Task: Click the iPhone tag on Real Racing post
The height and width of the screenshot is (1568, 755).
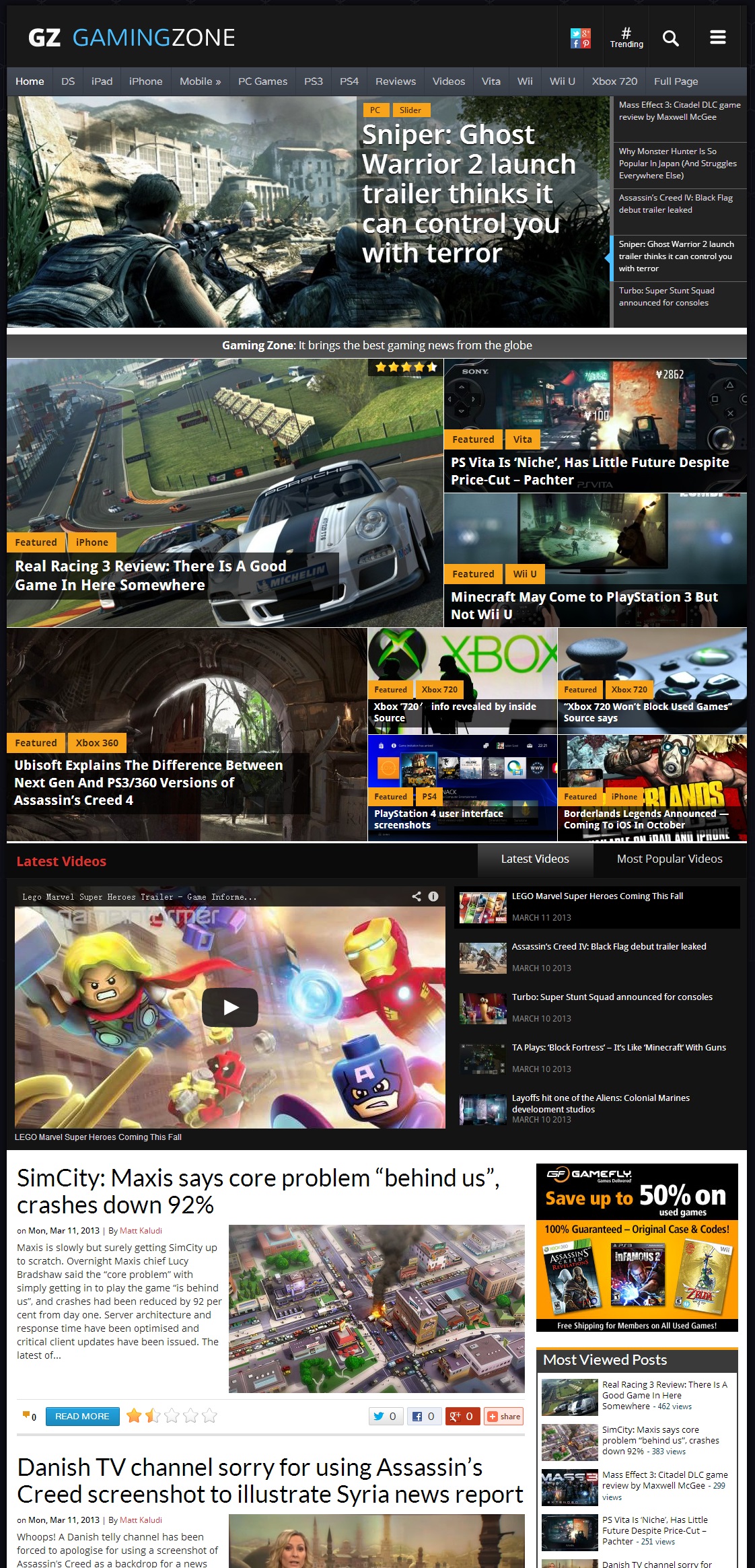Action: click(x=92, y=542)
